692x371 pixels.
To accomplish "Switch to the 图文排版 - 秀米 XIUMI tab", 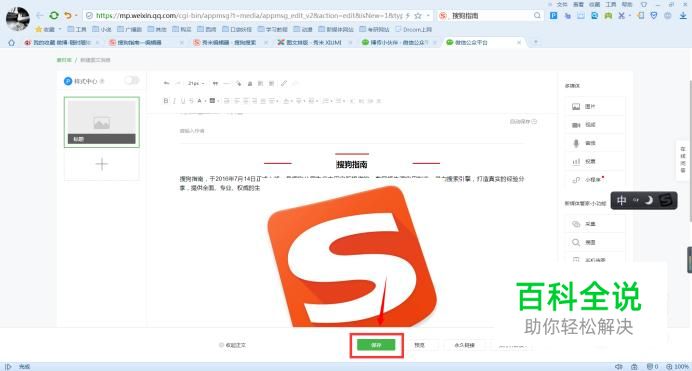I will click(x=313, y=42).
